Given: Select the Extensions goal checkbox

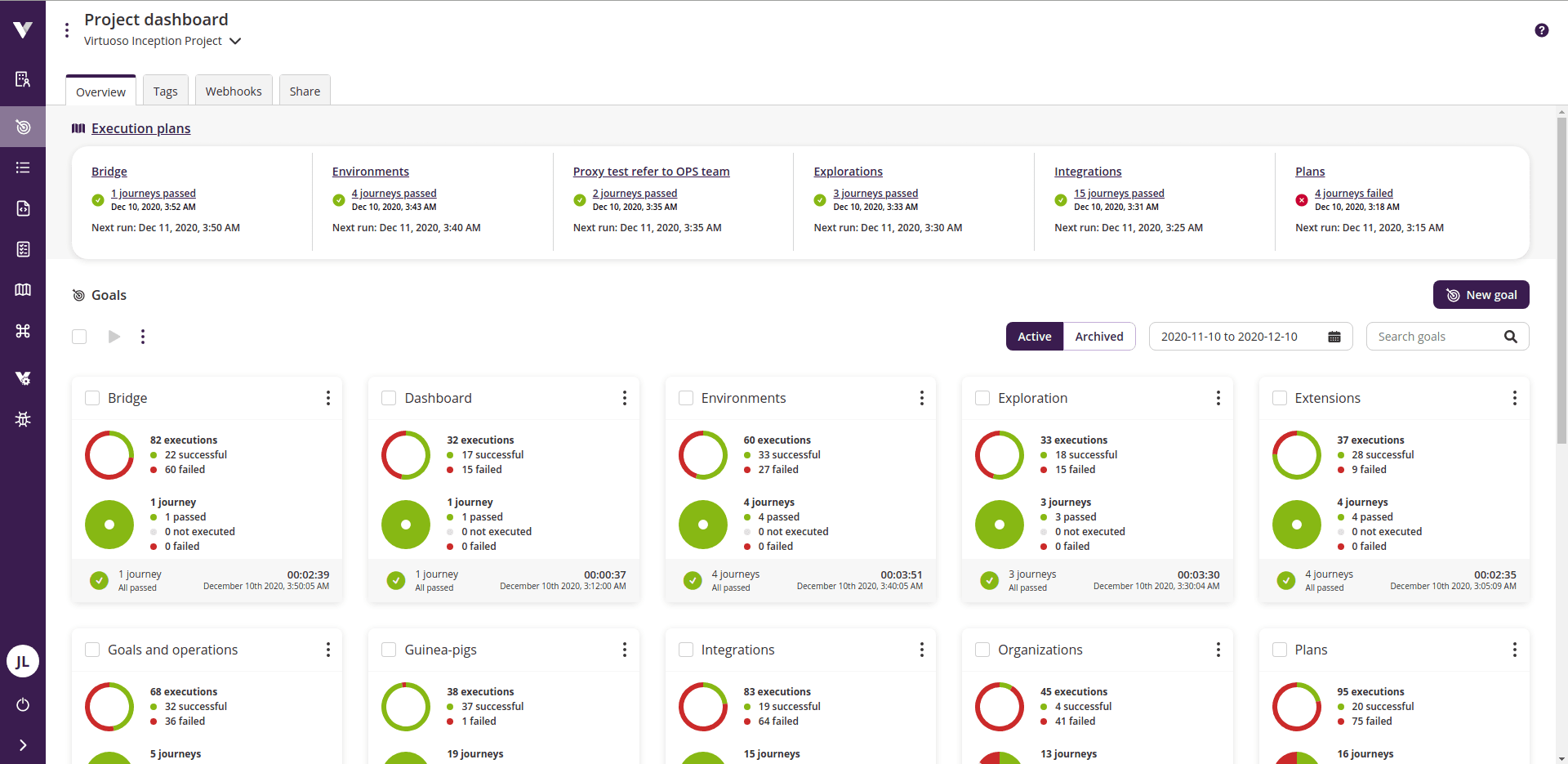Looking at the screenshot, I should coord(1280,398).
